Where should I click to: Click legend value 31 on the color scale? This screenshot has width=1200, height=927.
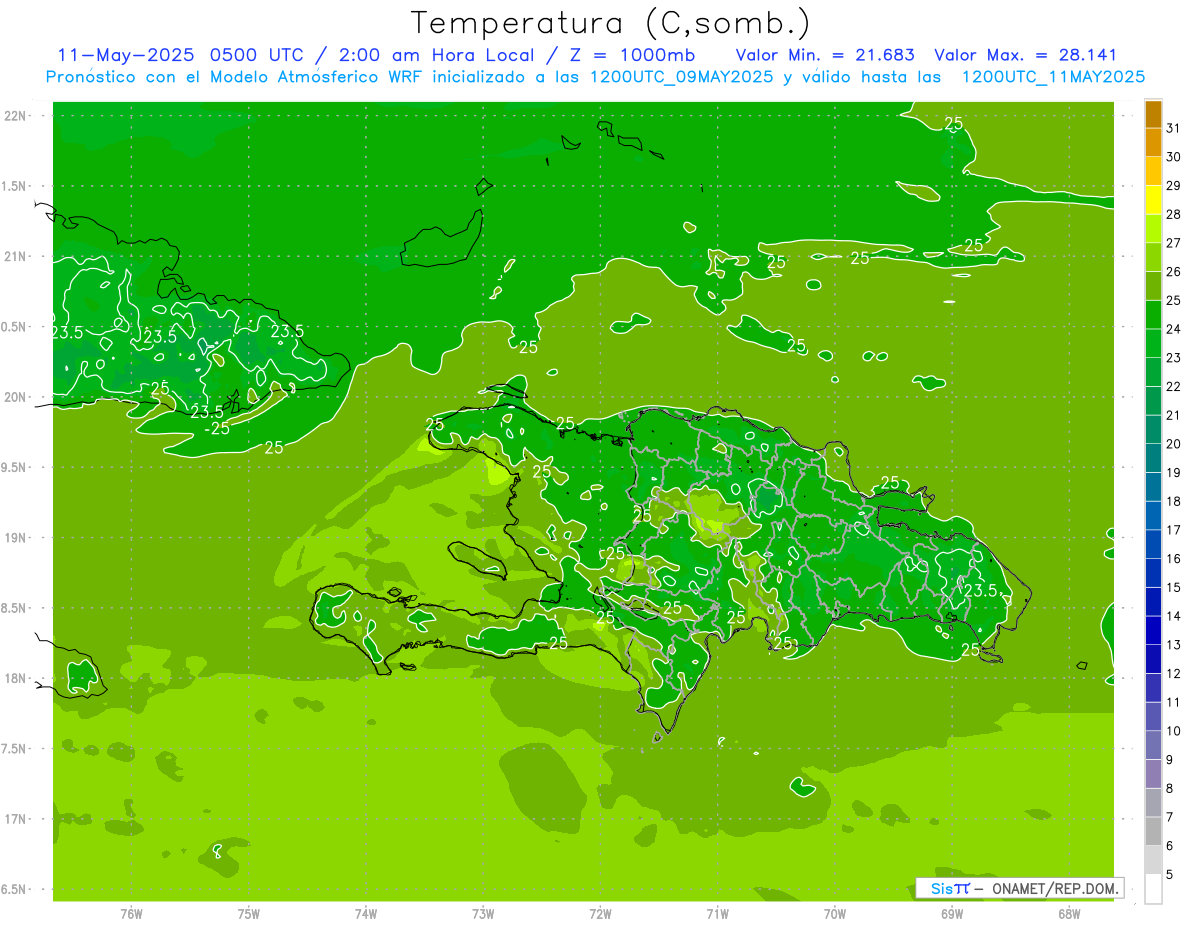tap(1174, 128)
